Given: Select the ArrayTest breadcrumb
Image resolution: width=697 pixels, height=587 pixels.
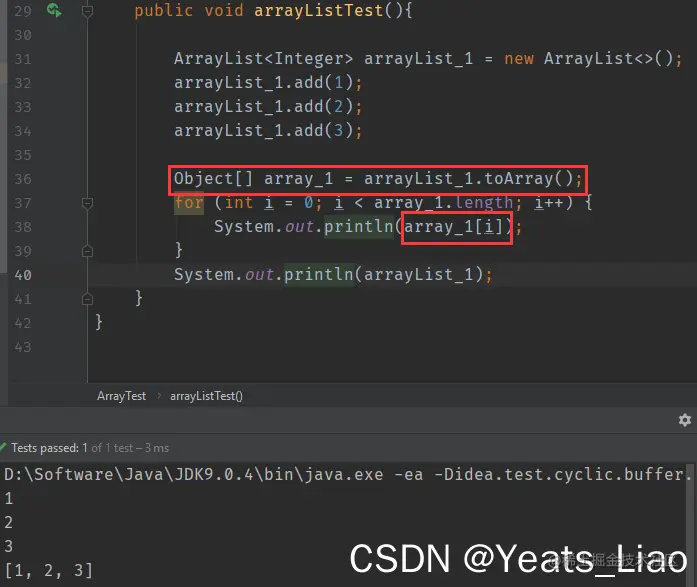Looking at the screenshot, I should [x=121, y=396].
